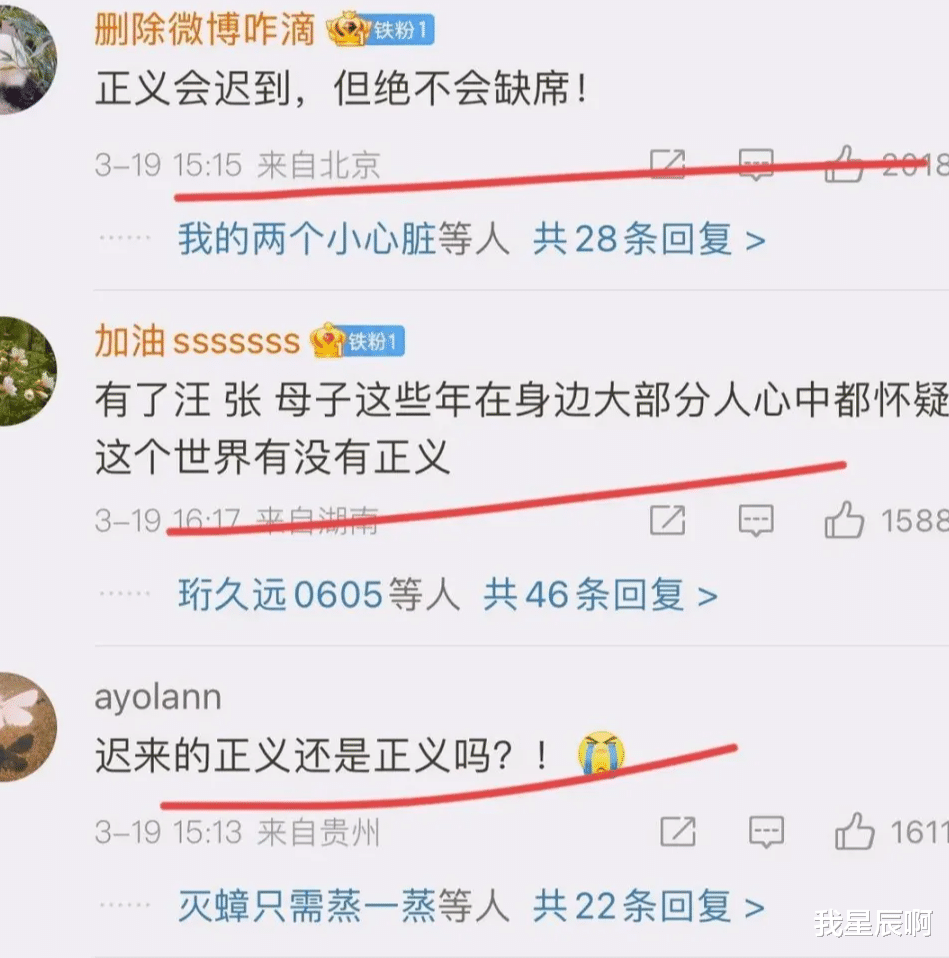949x958 pixels.
Task: Repost the comment from 北京
Action: (x=667, y=164)
